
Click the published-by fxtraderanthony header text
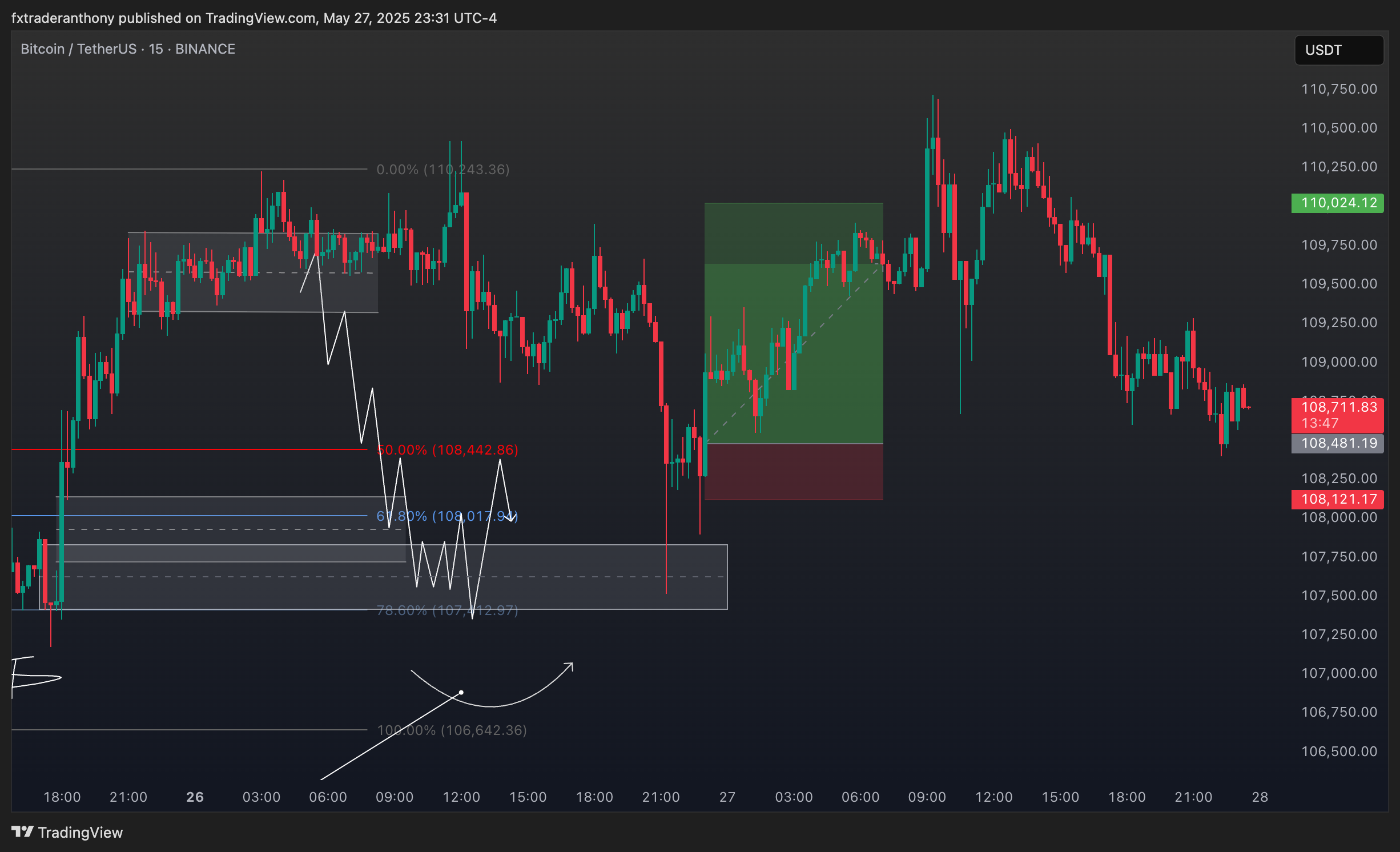(254, 18)
